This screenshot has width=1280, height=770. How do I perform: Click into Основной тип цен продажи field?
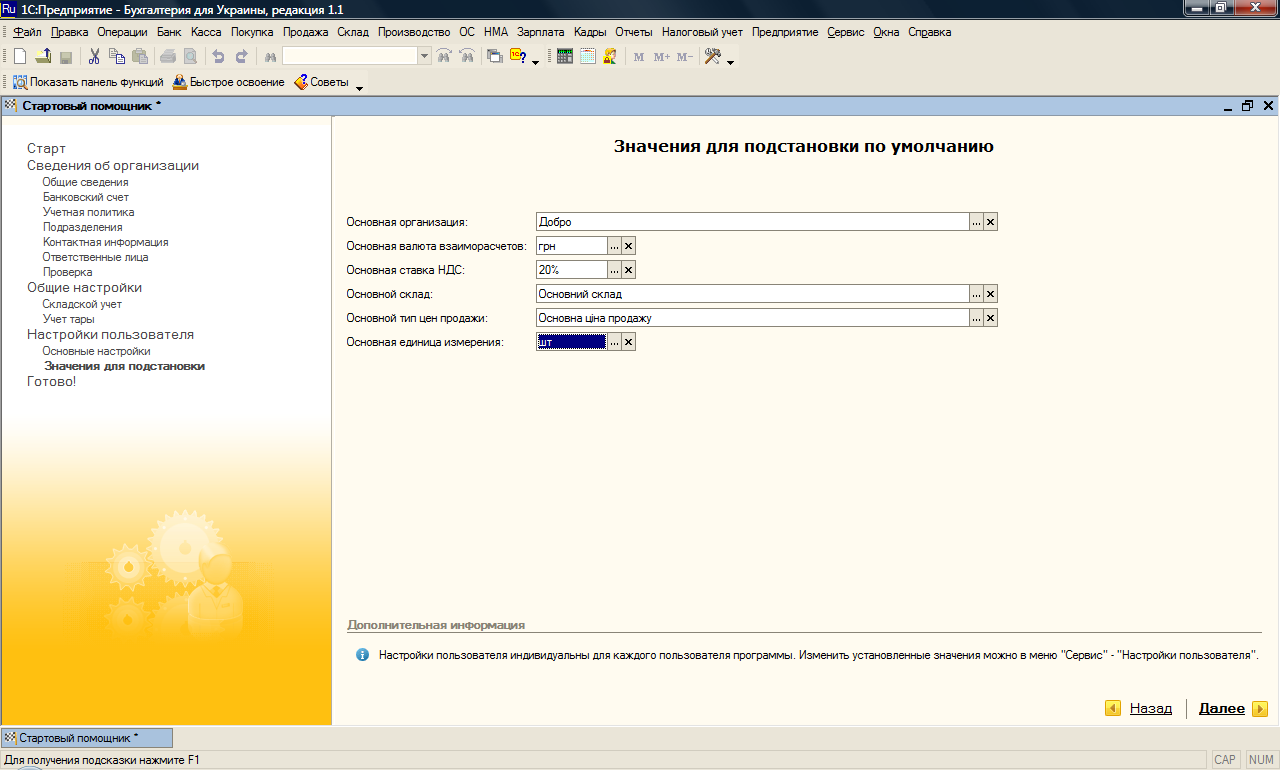point(752,318)
